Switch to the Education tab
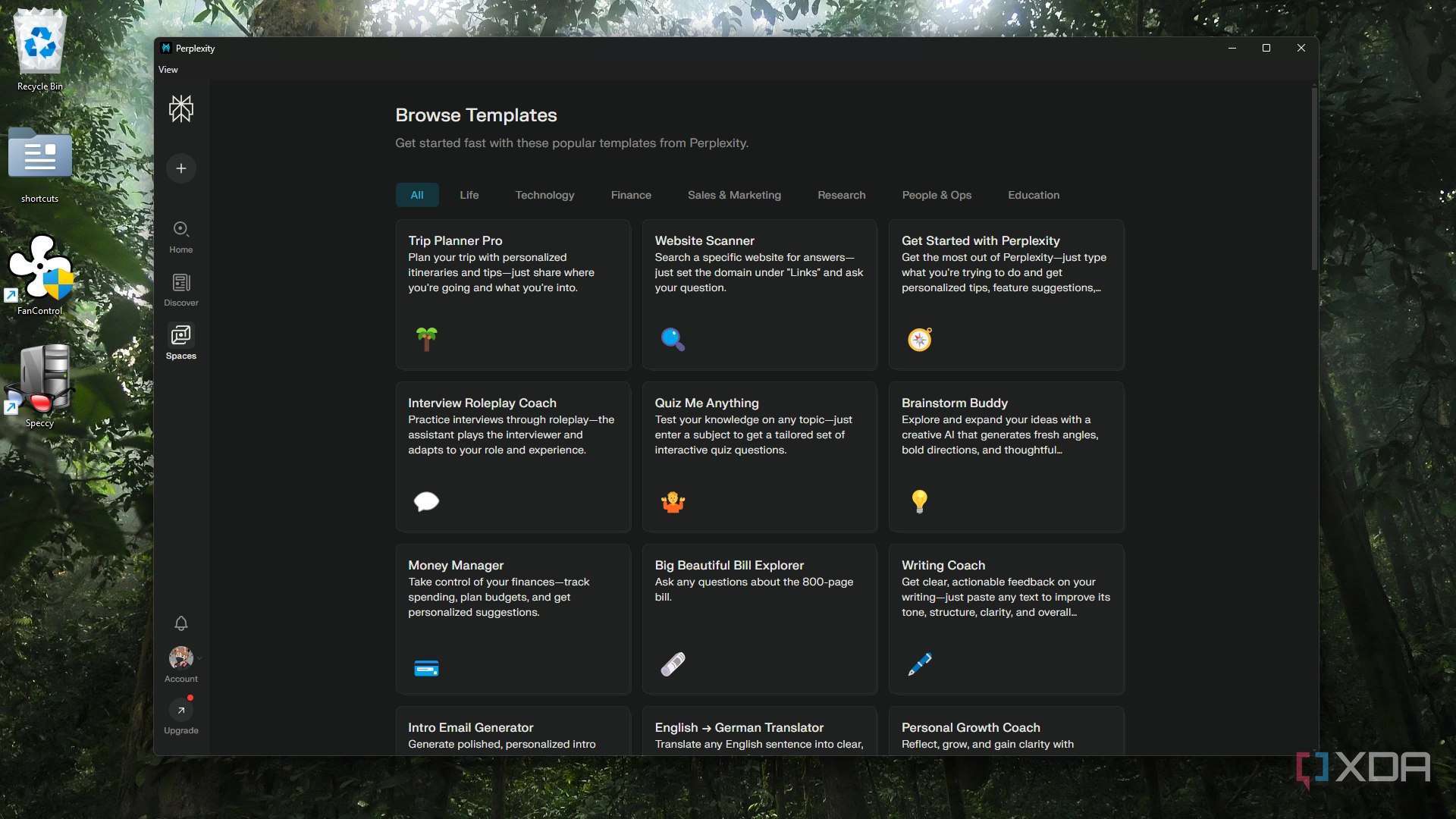Screen dimensions: 1456x819 (1034, 195)
